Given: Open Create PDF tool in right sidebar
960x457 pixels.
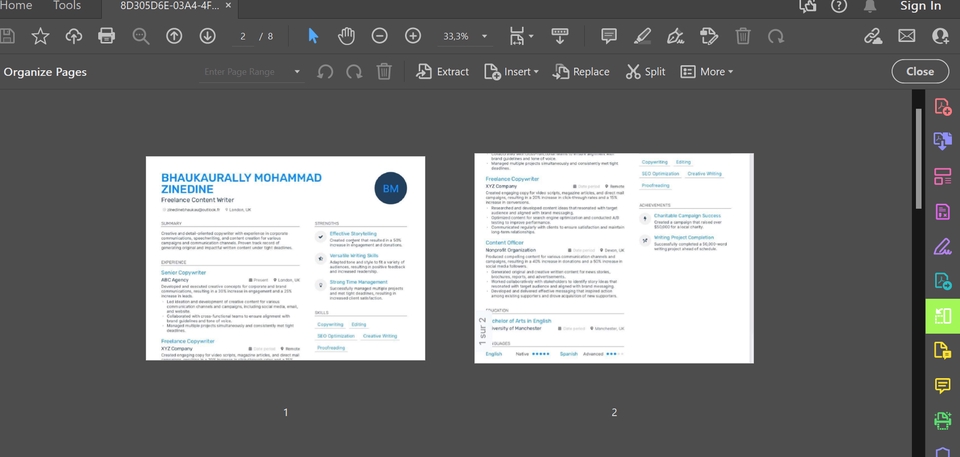Looking at the screenshot, I should [942, 107].
